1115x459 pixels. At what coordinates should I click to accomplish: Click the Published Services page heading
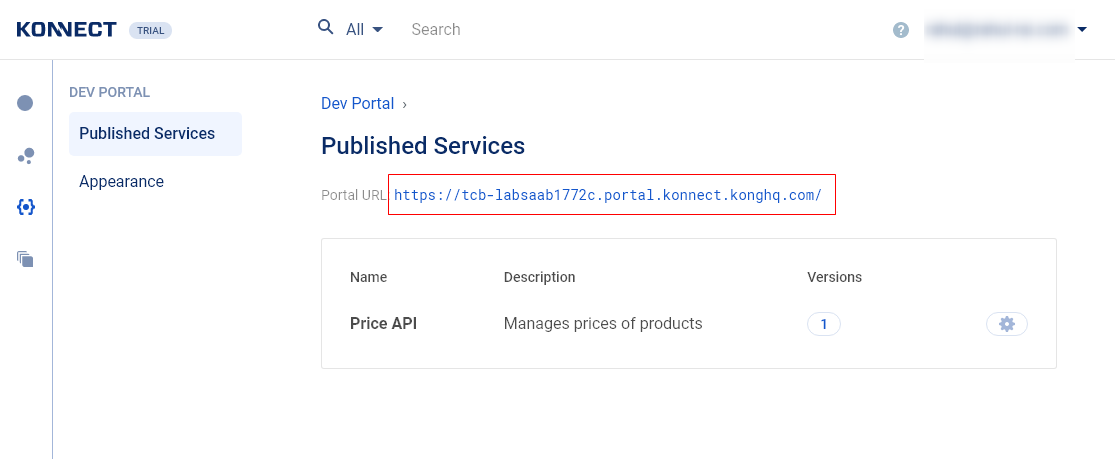tap(423, 146)
